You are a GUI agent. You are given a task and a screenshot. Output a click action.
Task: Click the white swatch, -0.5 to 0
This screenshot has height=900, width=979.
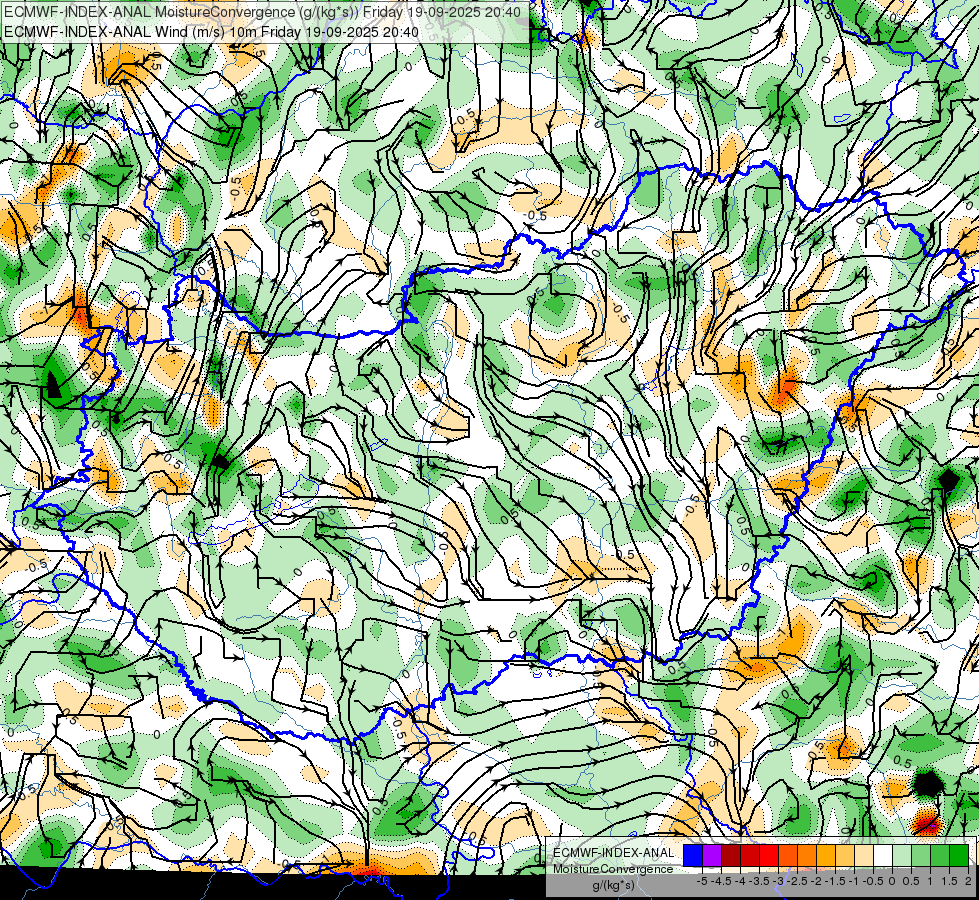(x=883, y=855)
